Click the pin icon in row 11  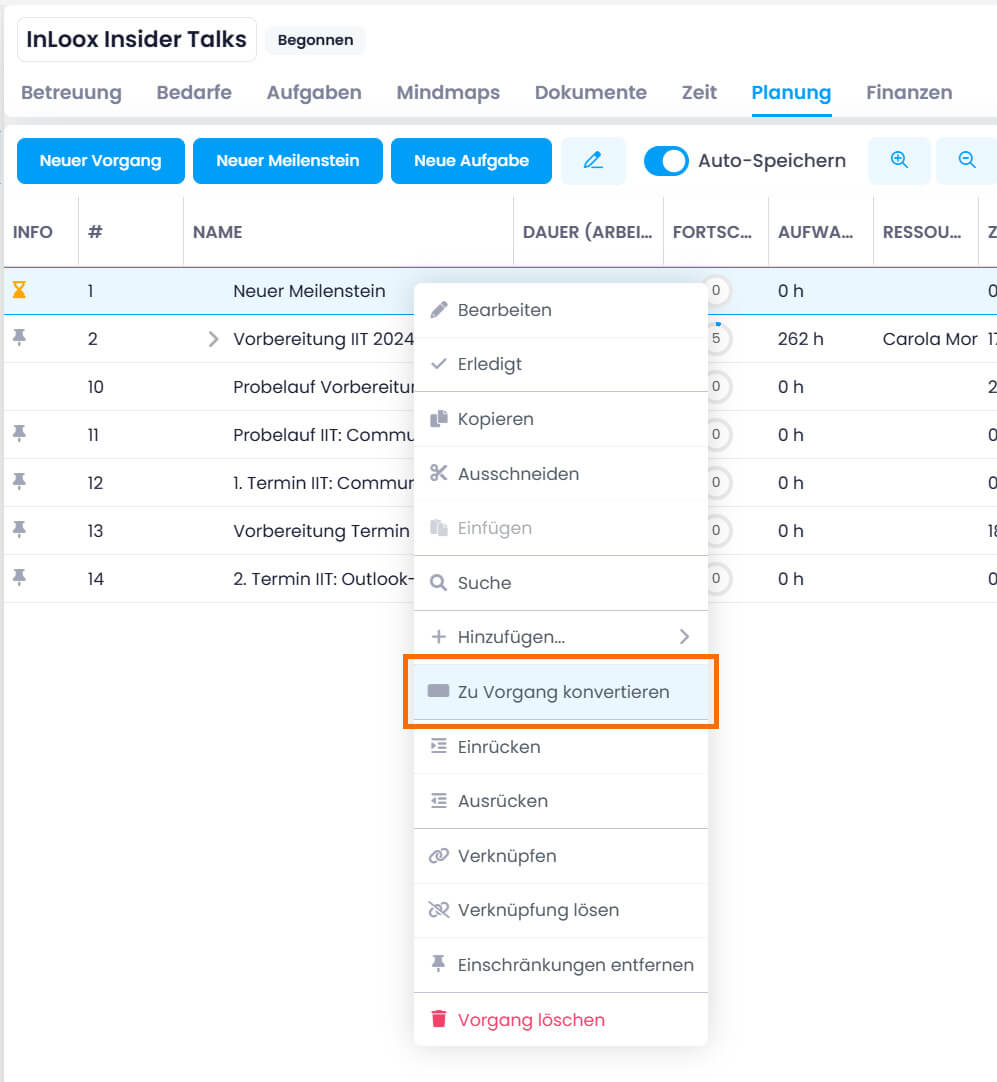19,433
